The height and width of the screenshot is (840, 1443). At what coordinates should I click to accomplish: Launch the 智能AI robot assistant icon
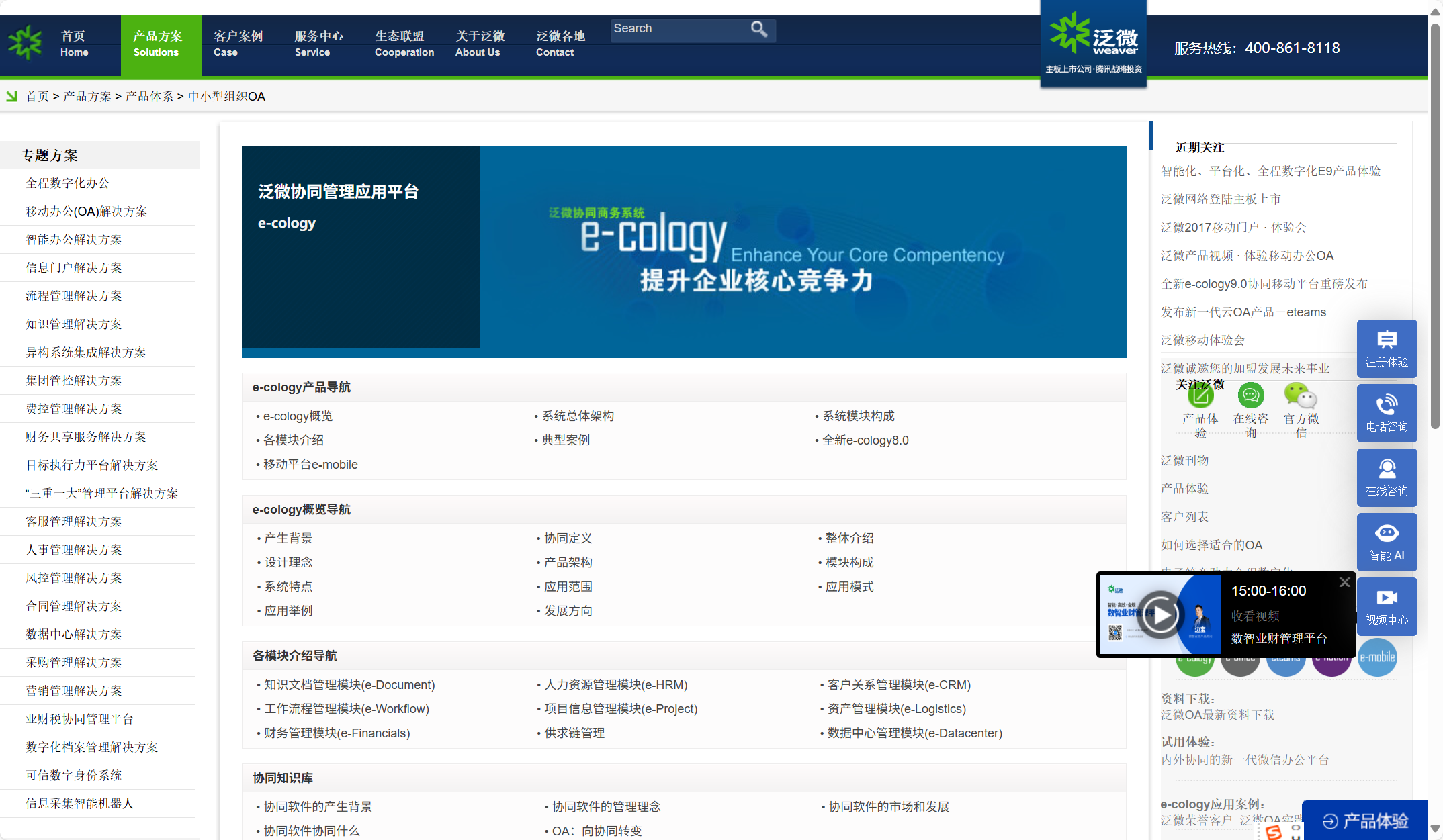click(x=1387, y=541)
